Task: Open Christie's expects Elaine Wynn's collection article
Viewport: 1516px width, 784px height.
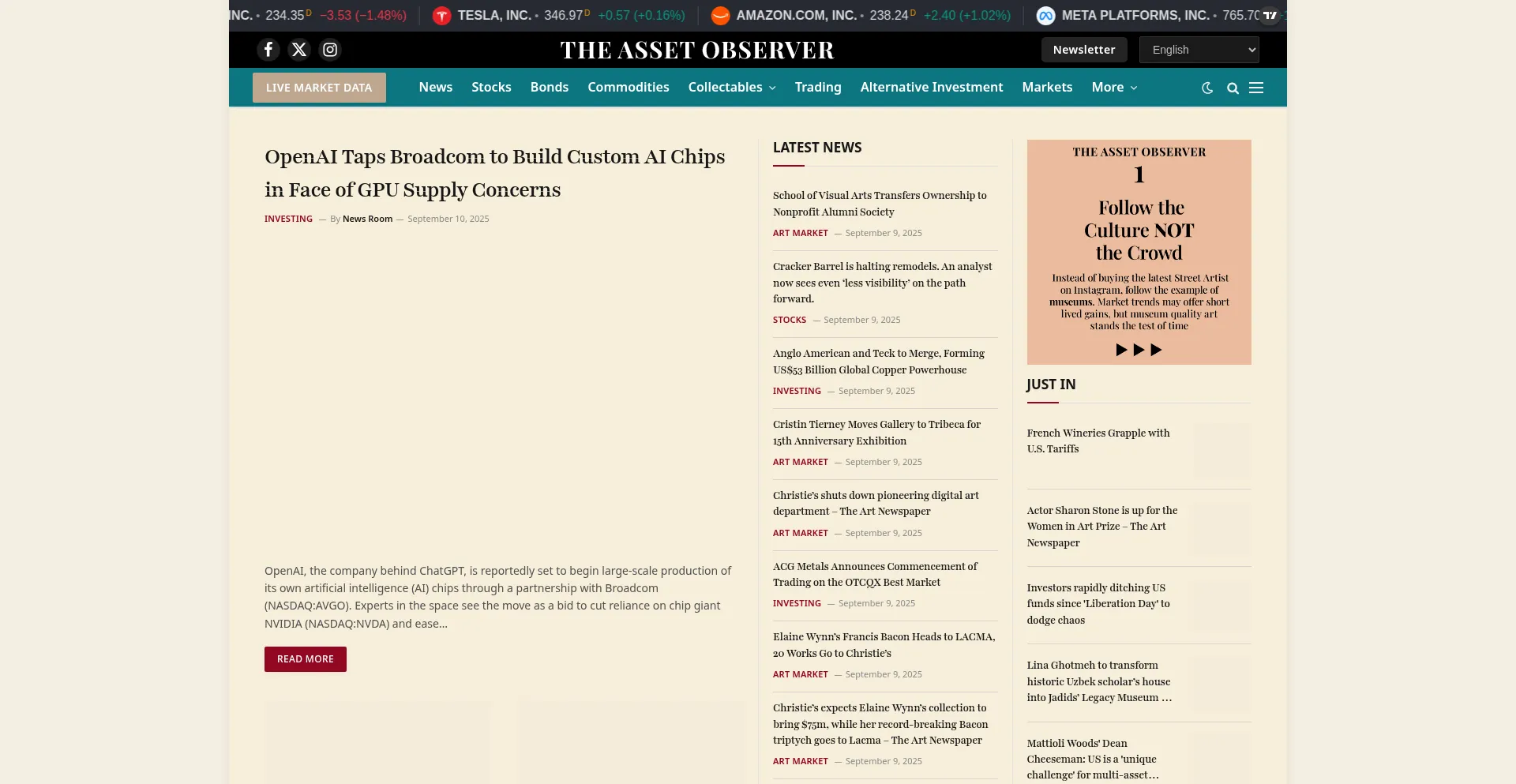Action: 880,724
